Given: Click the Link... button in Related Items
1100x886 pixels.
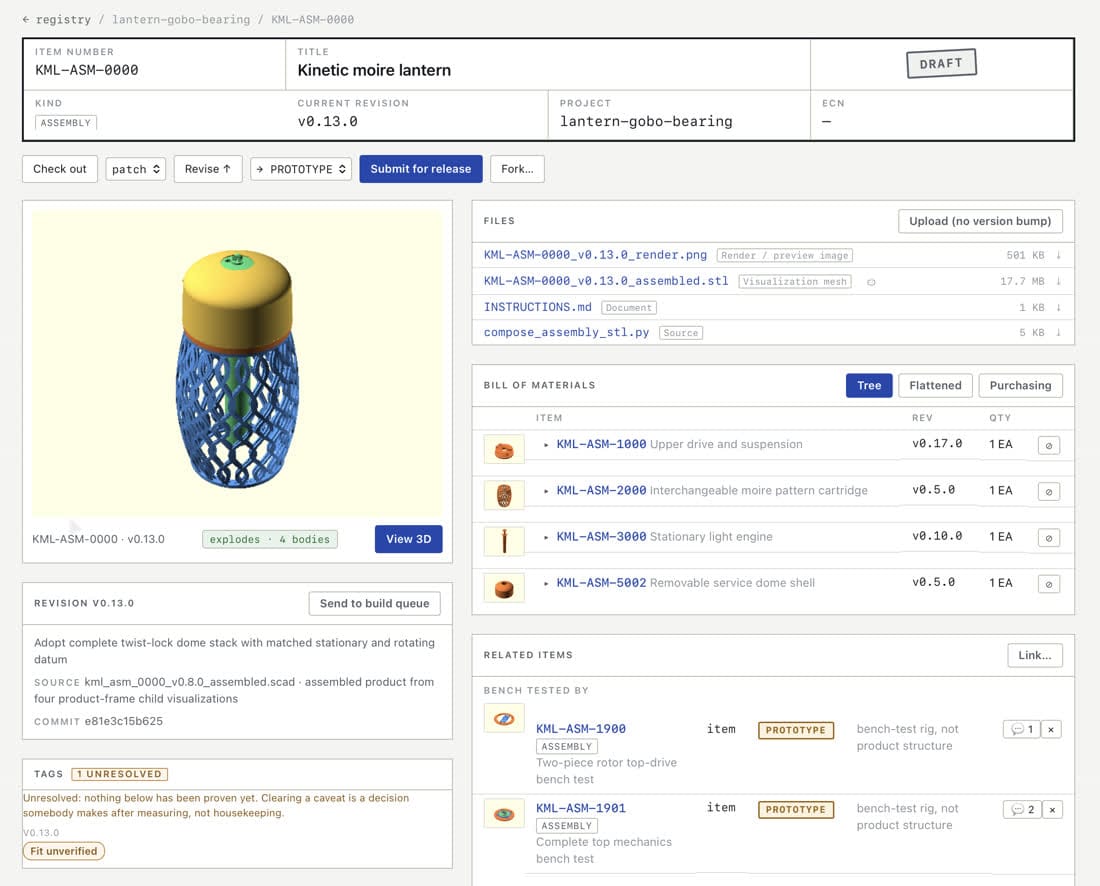Looking at the screenshot, I should [x=1035, y=655].
